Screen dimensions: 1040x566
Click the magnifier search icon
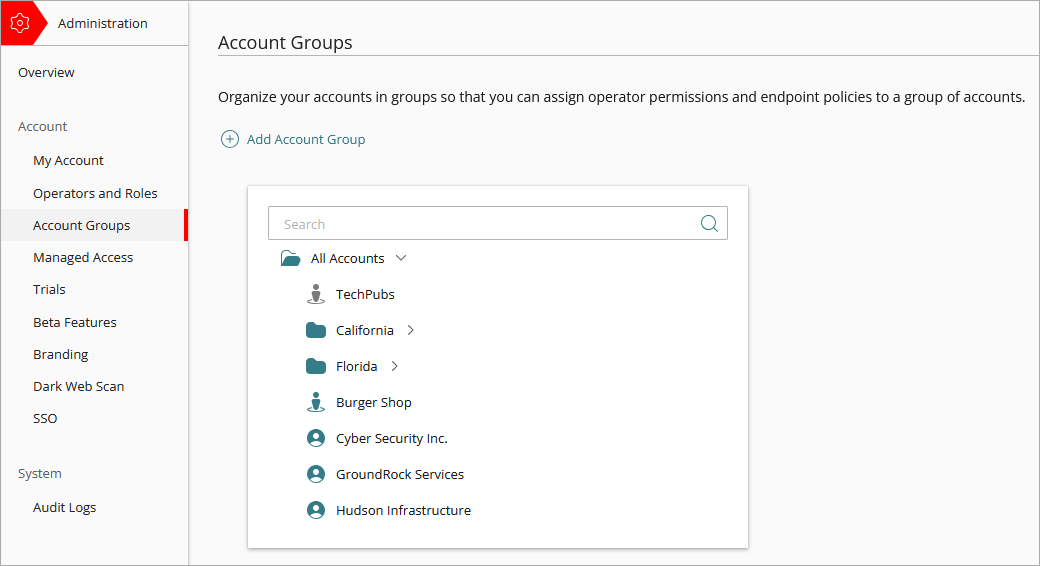pos(709,224)
